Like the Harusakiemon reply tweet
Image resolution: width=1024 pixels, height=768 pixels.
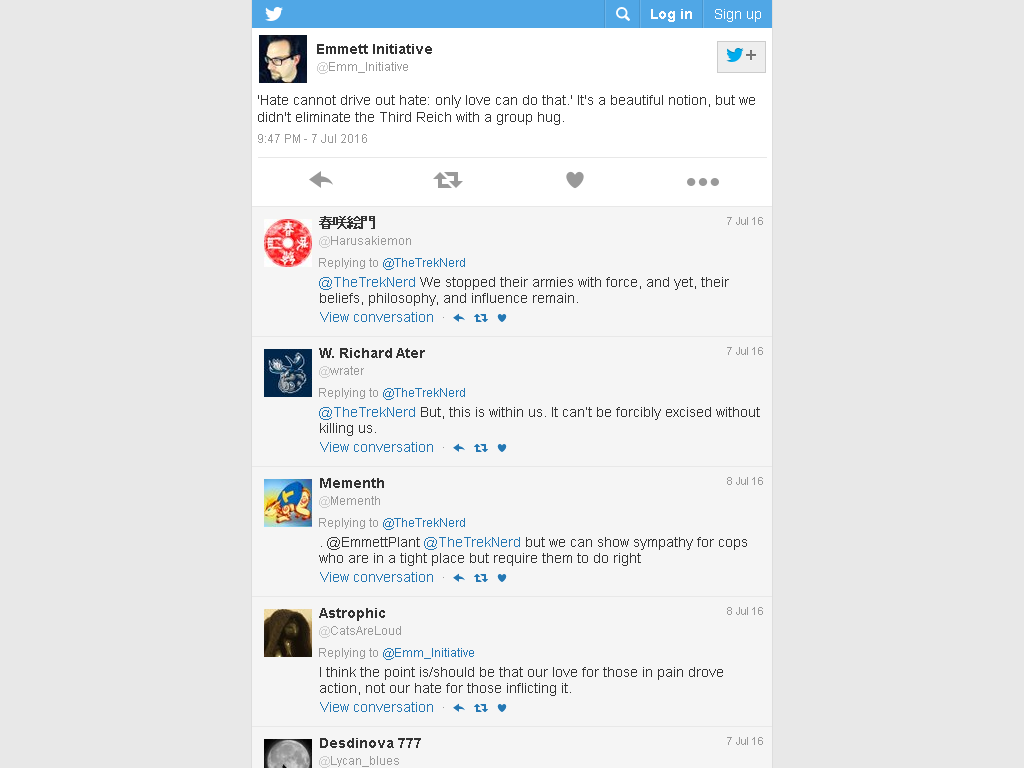click(502, 318)
